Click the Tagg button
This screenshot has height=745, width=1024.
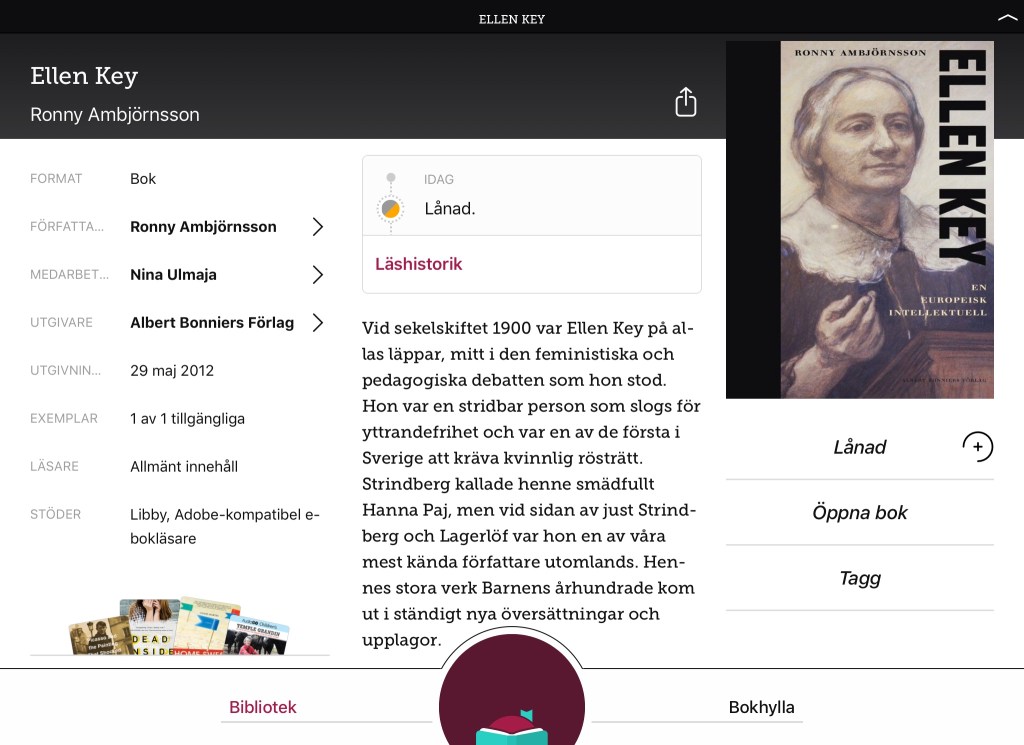(859, 578)
